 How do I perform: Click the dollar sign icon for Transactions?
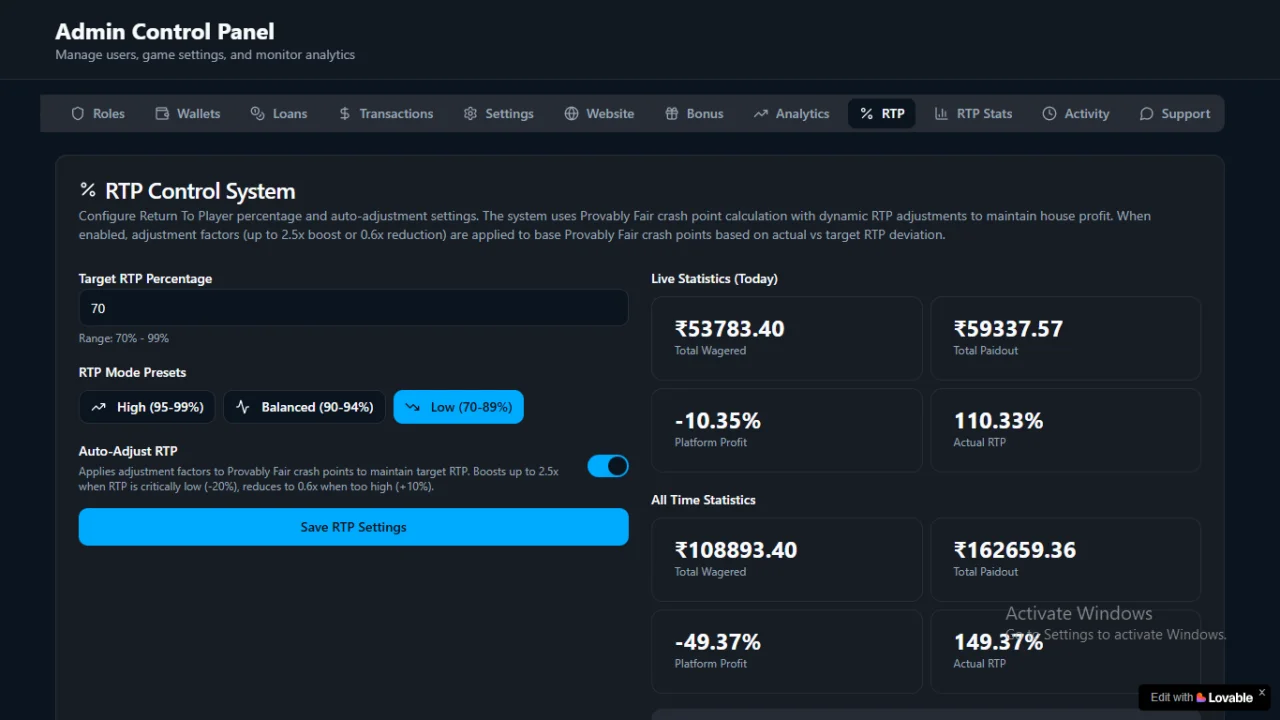click(345, 114)
